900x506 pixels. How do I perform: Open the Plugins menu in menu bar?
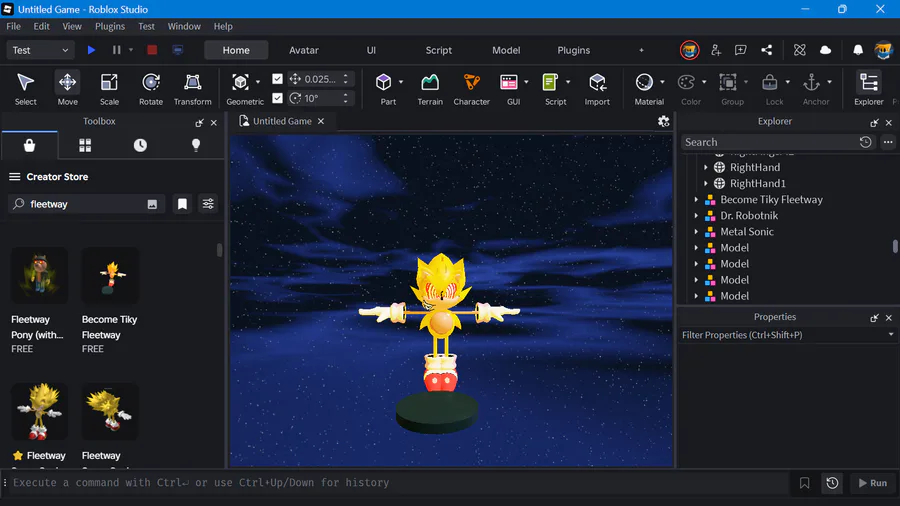pos(110,26)
